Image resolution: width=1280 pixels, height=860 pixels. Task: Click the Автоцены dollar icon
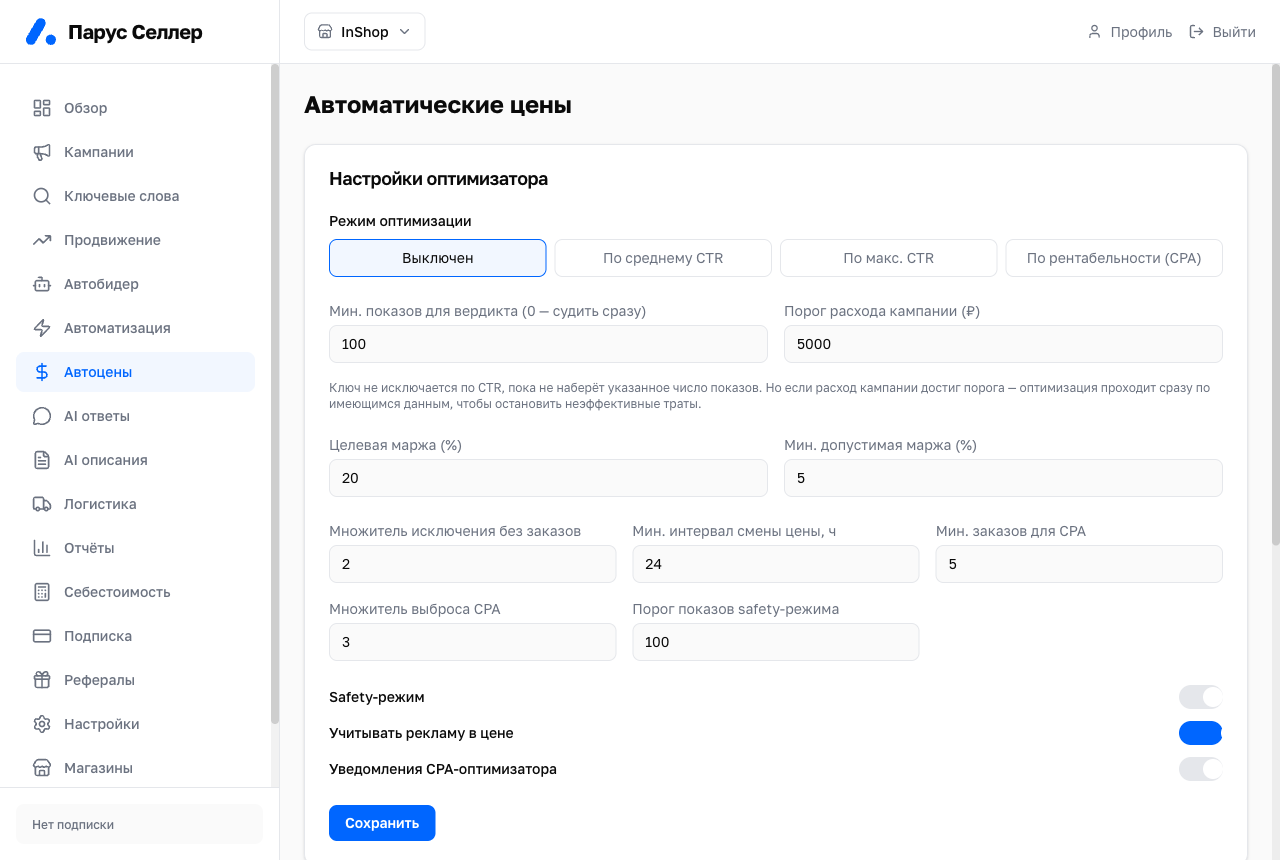point(42,372)
